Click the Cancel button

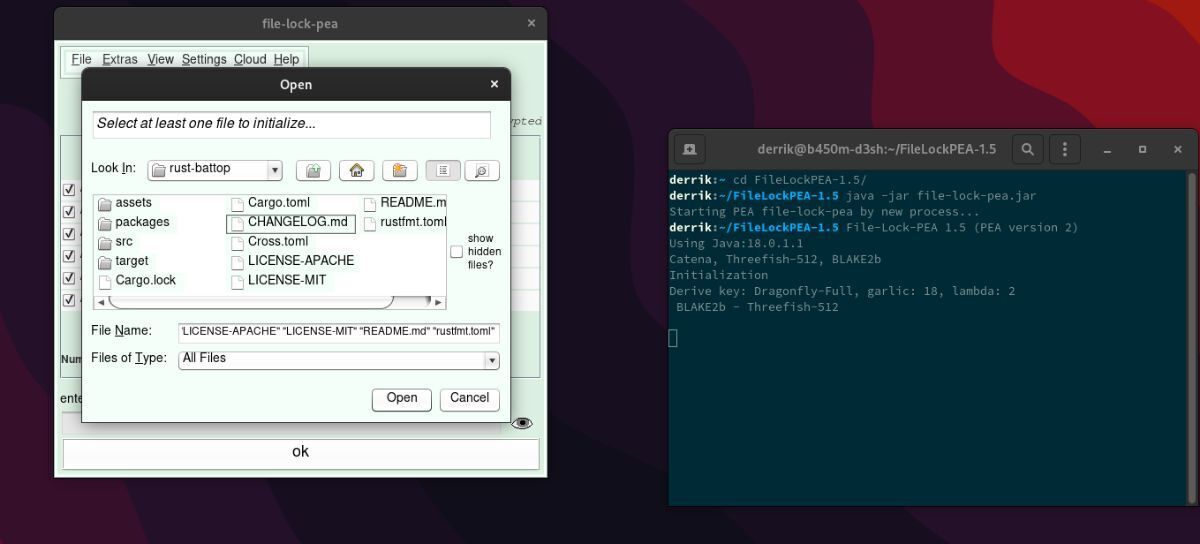[470, 399]
